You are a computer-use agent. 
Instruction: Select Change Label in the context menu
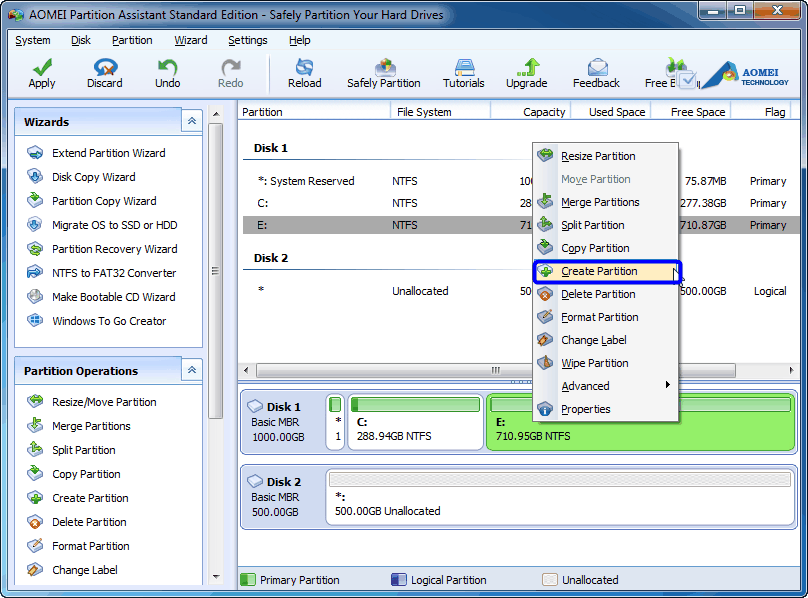(605, 340)
